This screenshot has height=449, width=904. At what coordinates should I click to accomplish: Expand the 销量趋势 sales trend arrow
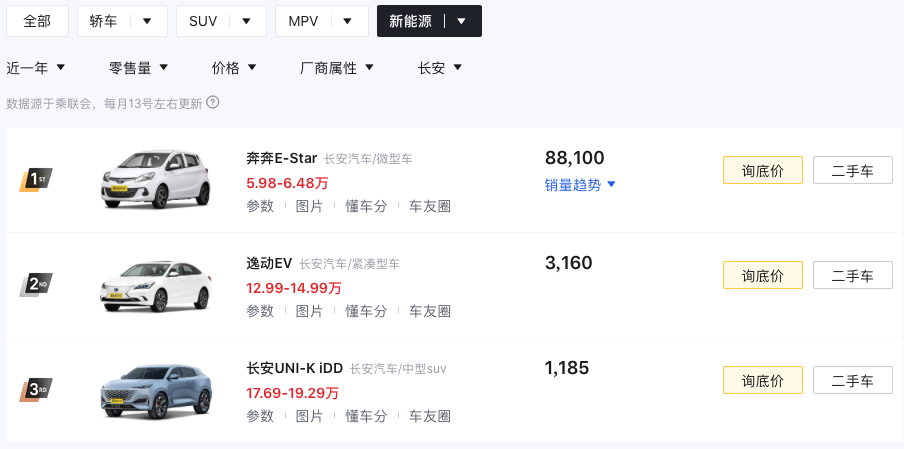611,185
